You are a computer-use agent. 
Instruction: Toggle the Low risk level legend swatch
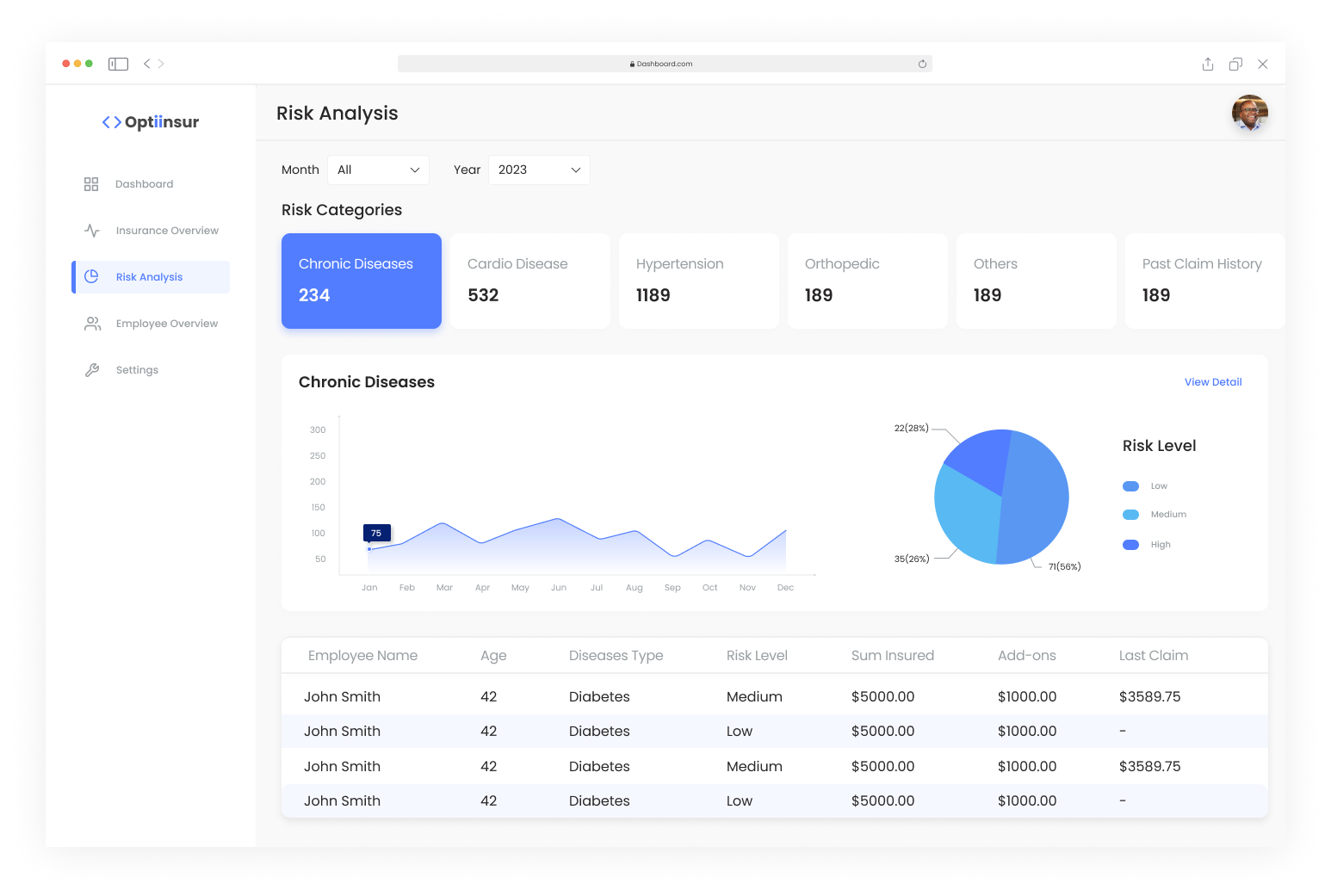[x=1130, y=486]
